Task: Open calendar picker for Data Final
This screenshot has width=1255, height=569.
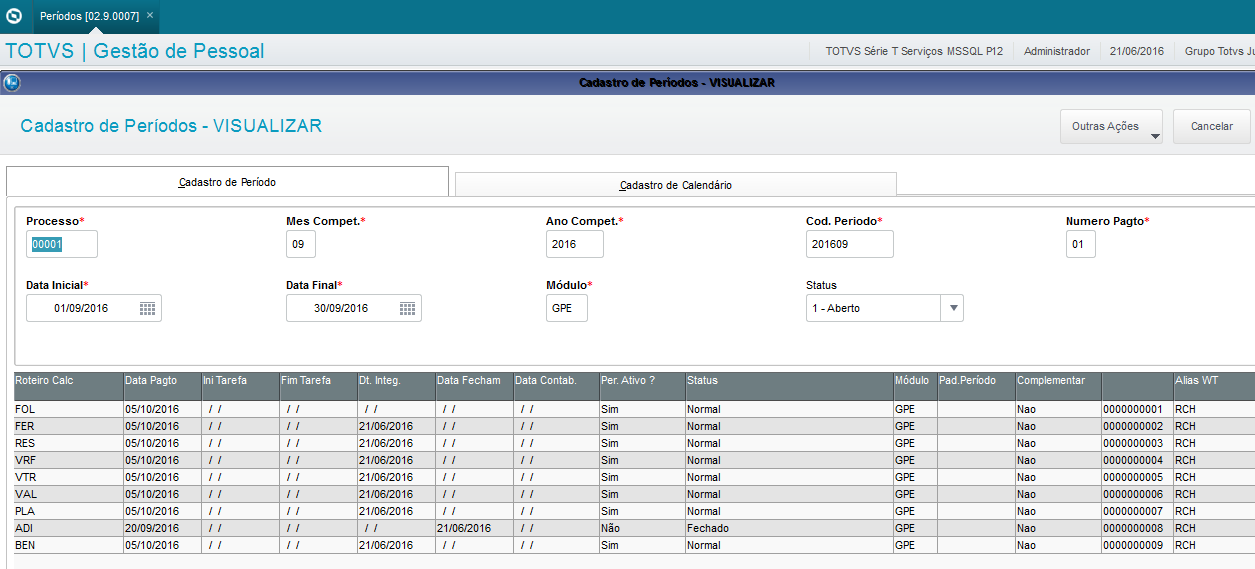Action: pos(407,308)
